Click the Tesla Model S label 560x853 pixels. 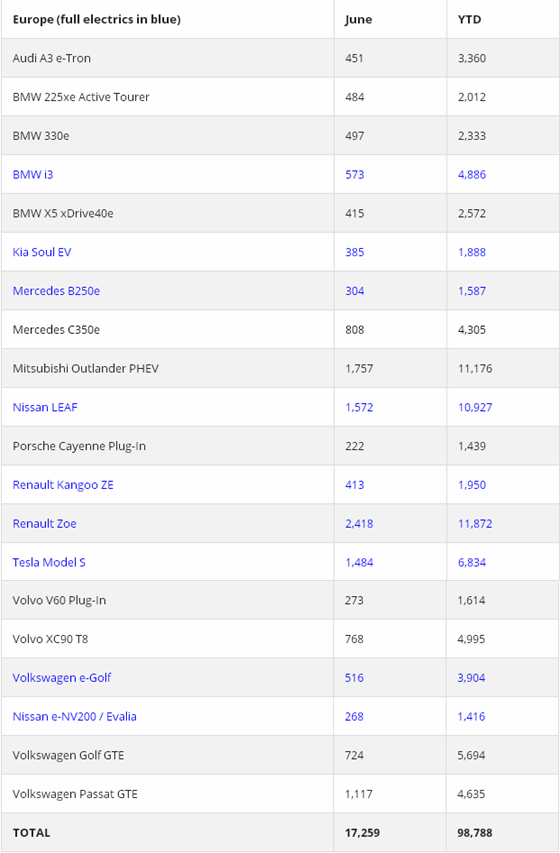tap(49, 562)
